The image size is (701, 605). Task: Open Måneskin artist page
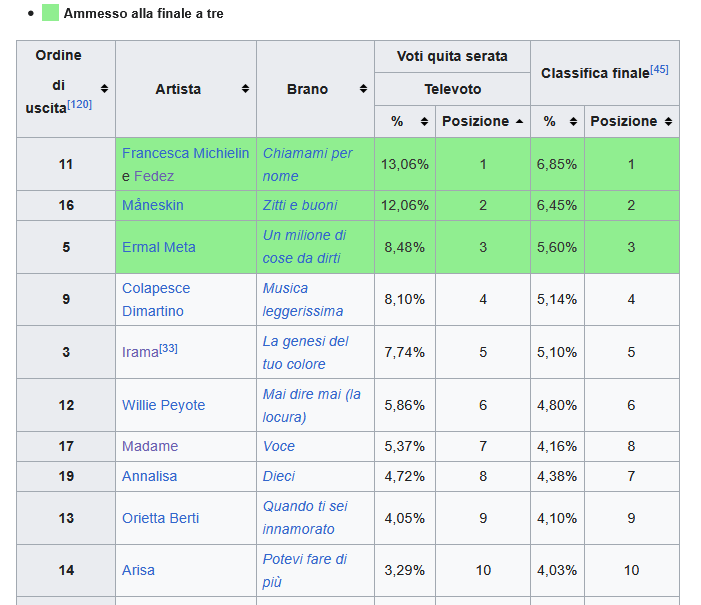click(153, 205)
